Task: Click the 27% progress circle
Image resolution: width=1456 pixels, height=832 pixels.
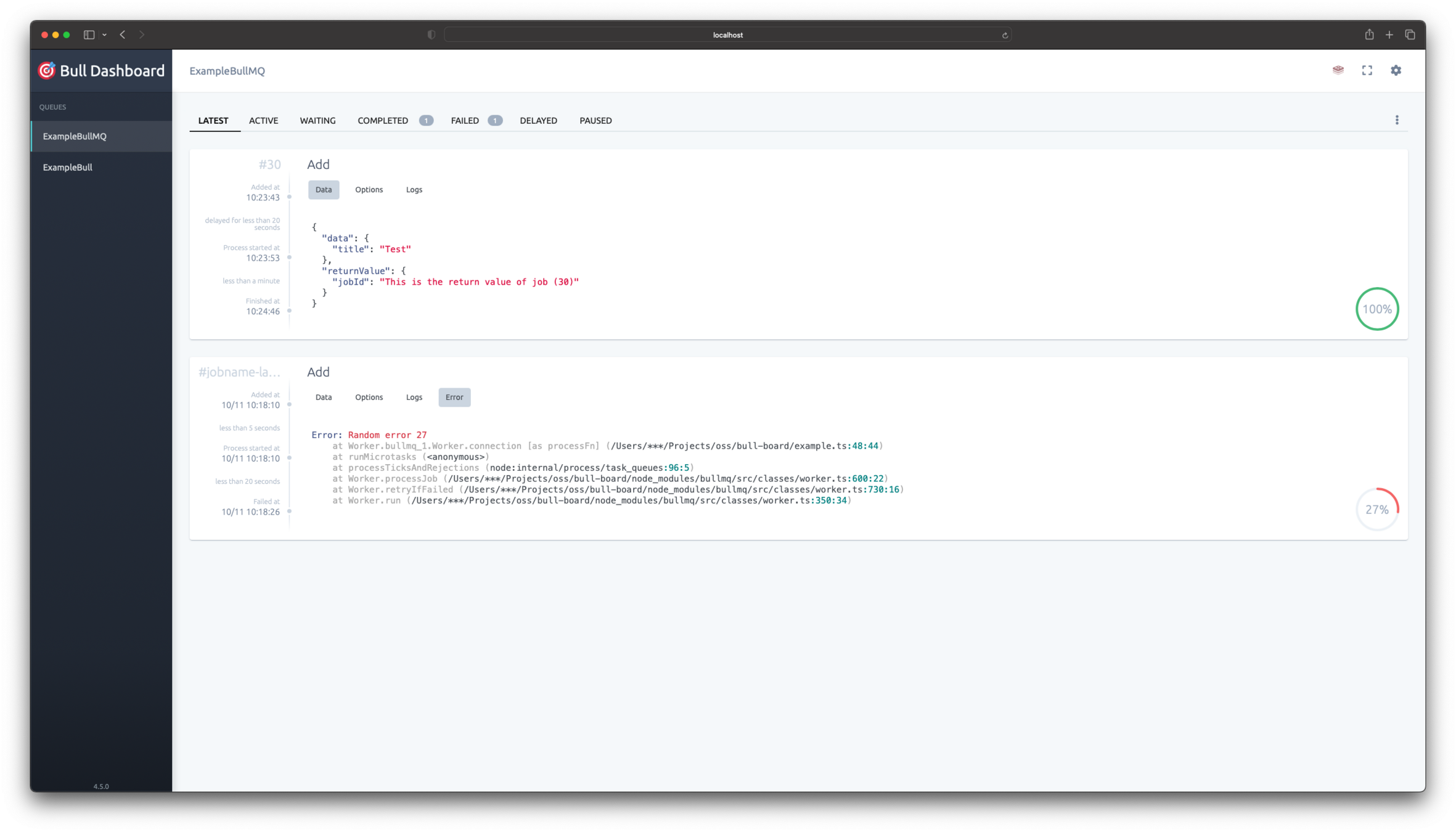Action: click(1376, 509)
